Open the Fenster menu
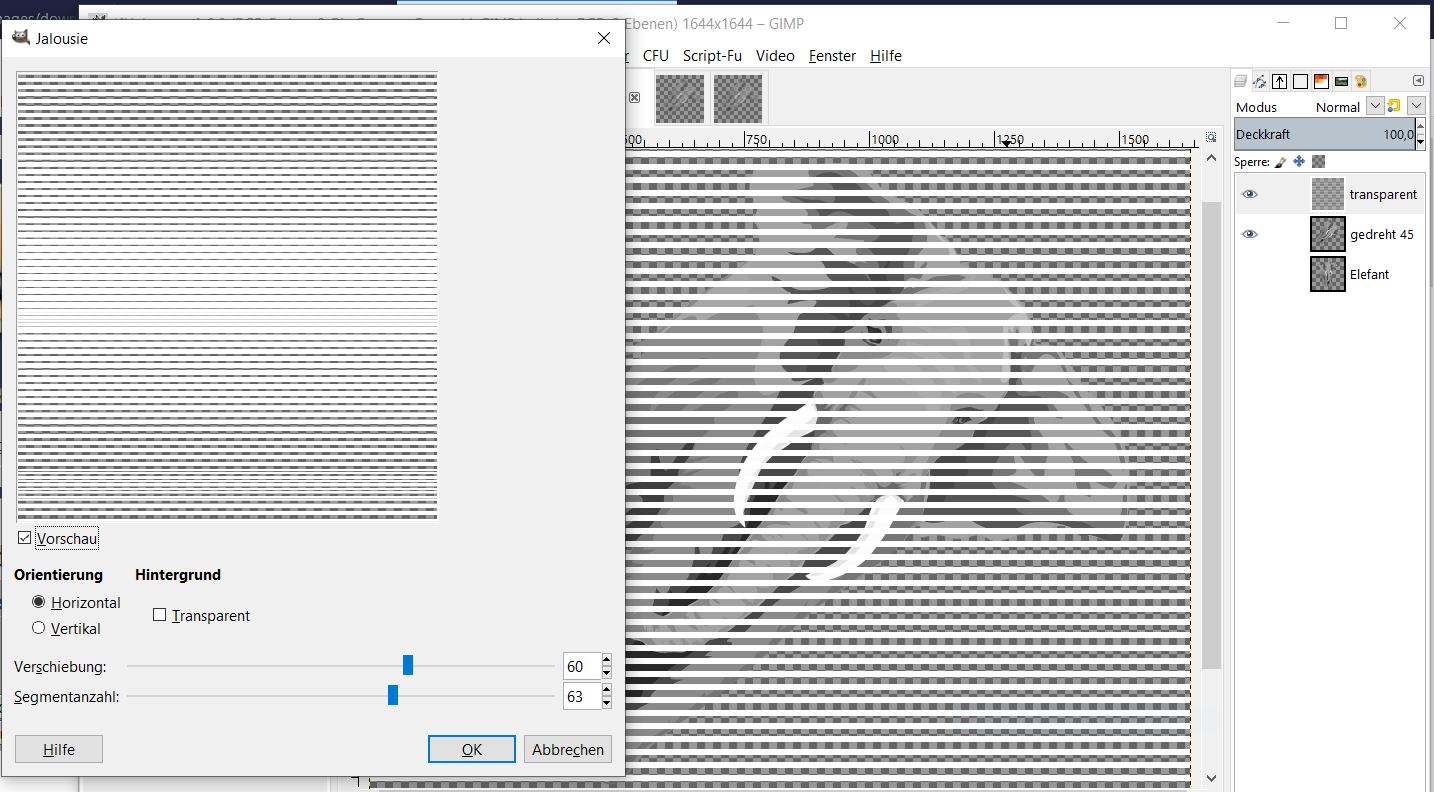 point(832,56)
